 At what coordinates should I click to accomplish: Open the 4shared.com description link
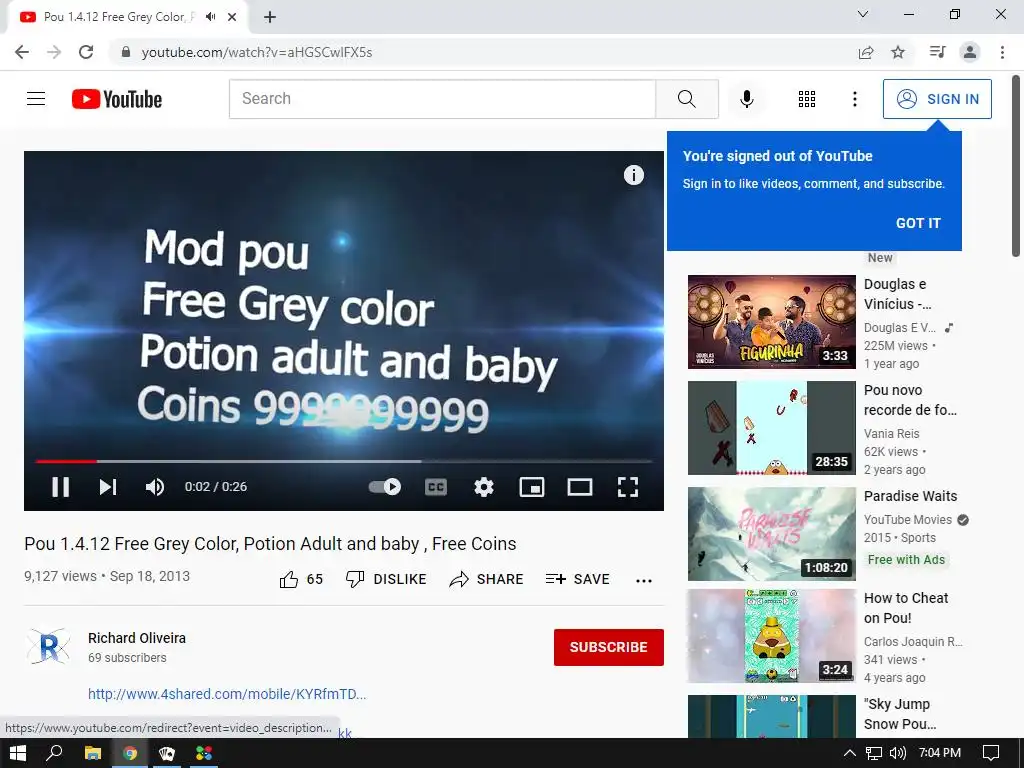coord(227,694)
